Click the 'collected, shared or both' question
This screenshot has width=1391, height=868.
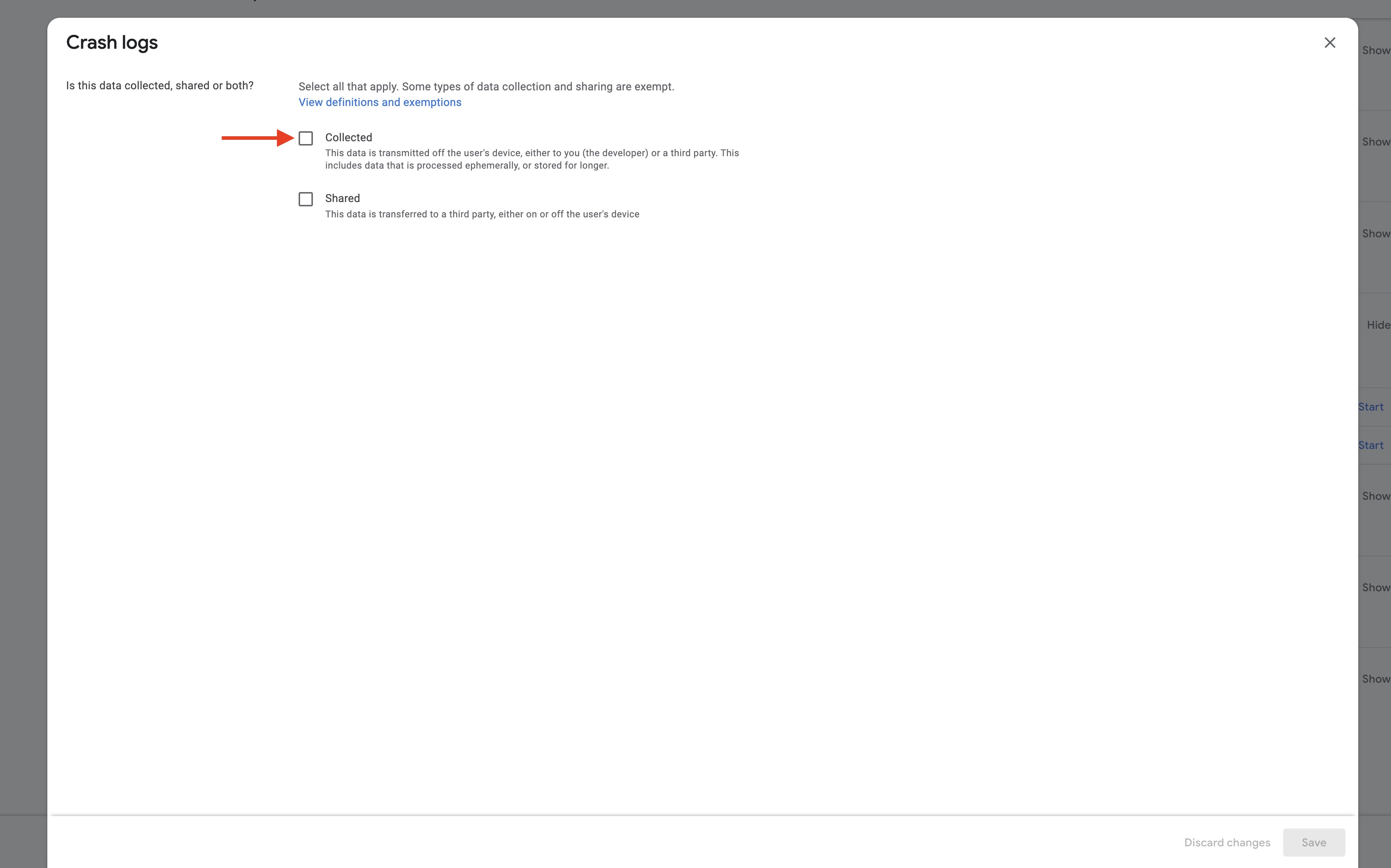tap(160, 85)
